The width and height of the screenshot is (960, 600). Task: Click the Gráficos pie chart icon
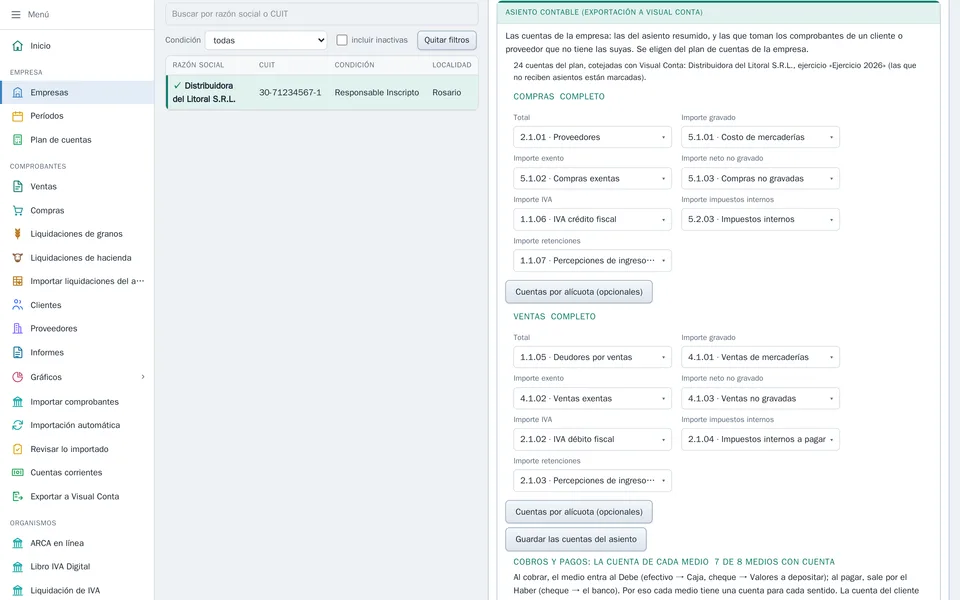[18, 377]
